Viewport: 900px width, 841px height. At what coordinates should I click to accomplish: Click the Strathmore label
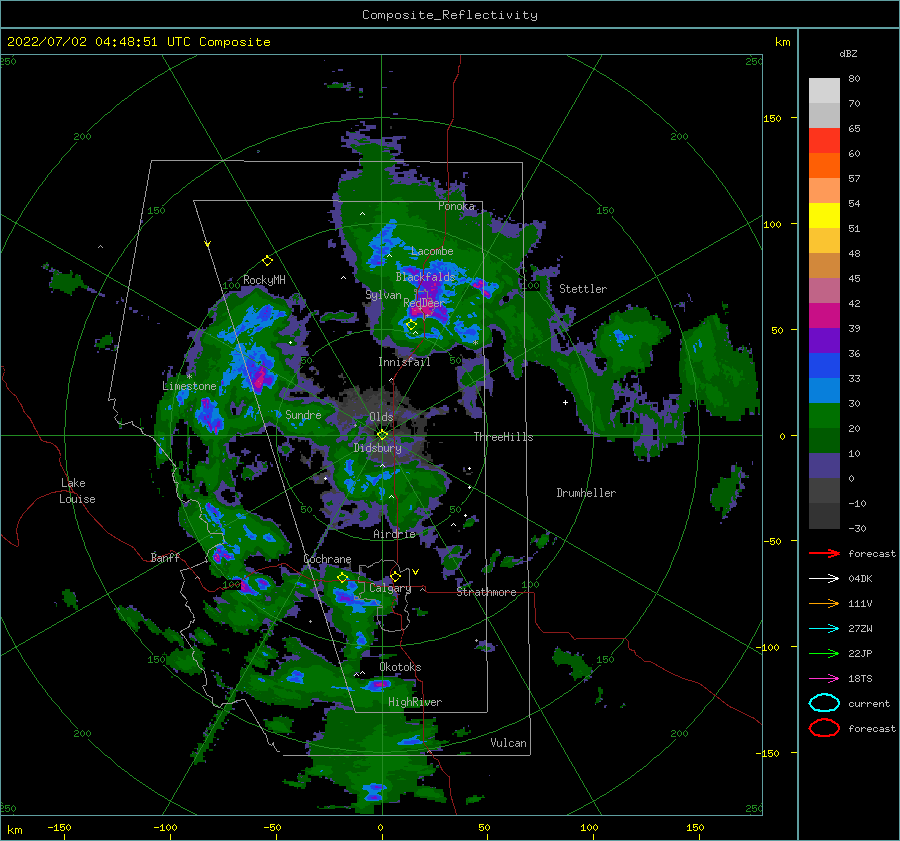[x=486, y=592]
